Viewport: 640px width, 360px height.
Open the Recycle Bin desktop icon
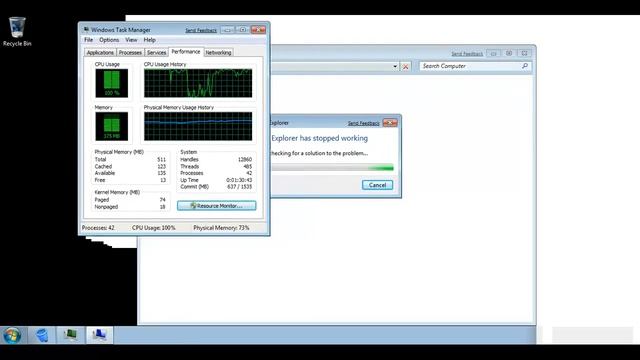[x=17, y=32]
